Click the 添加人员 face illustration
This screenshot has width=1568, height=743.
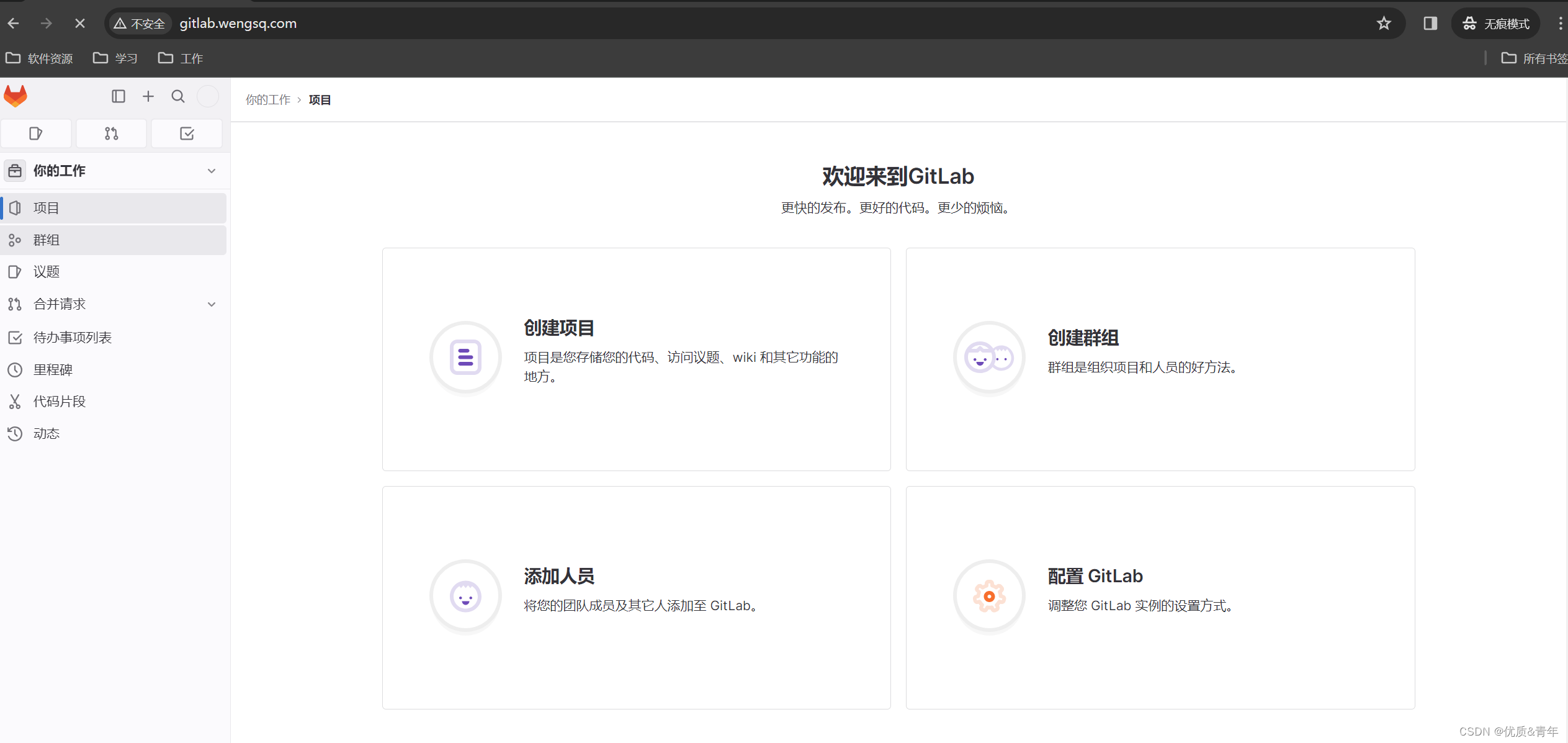tap(465, 596)
